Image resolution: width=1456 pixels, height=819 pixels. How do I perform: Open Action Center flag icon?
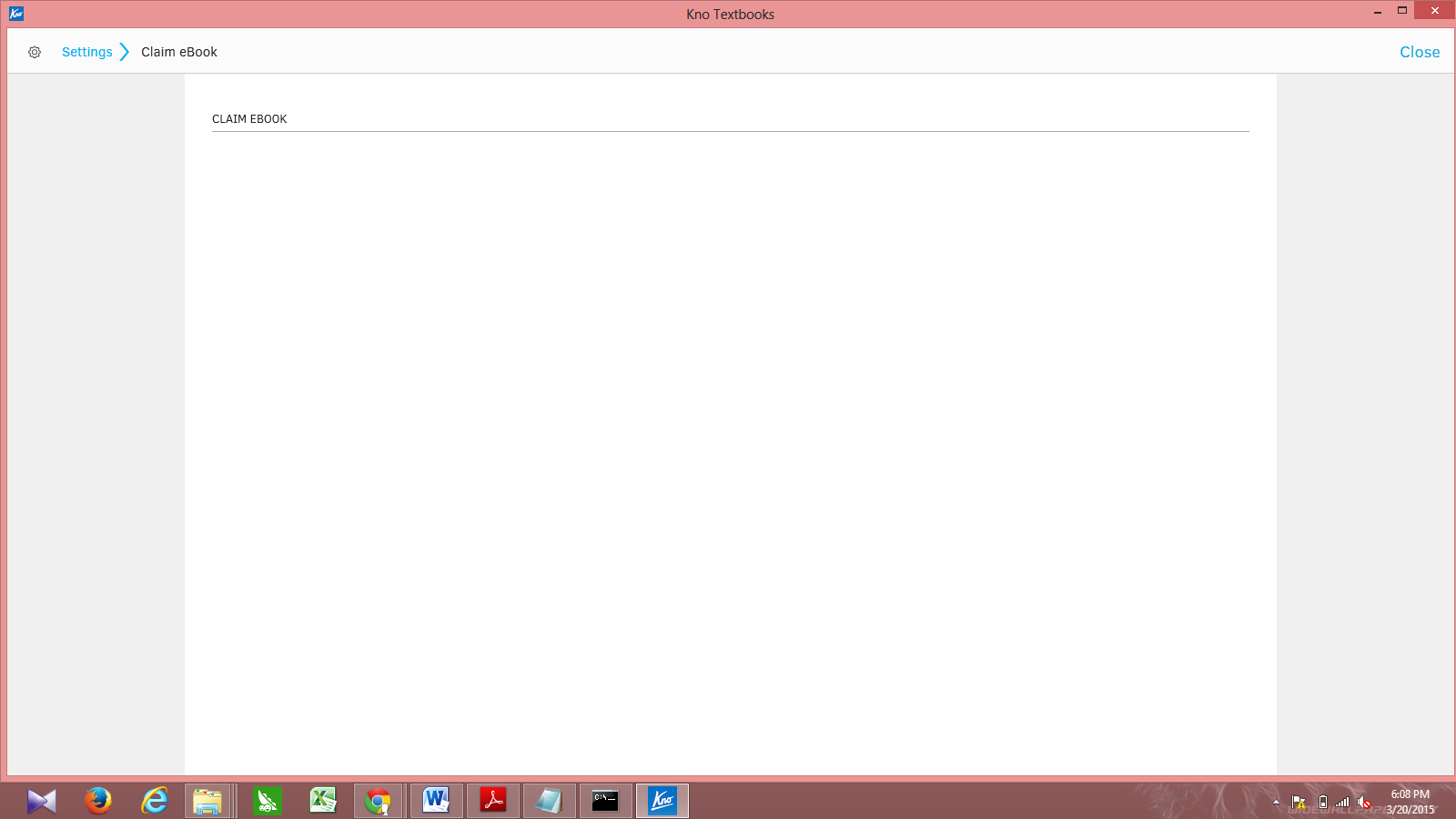point(1299,802)
